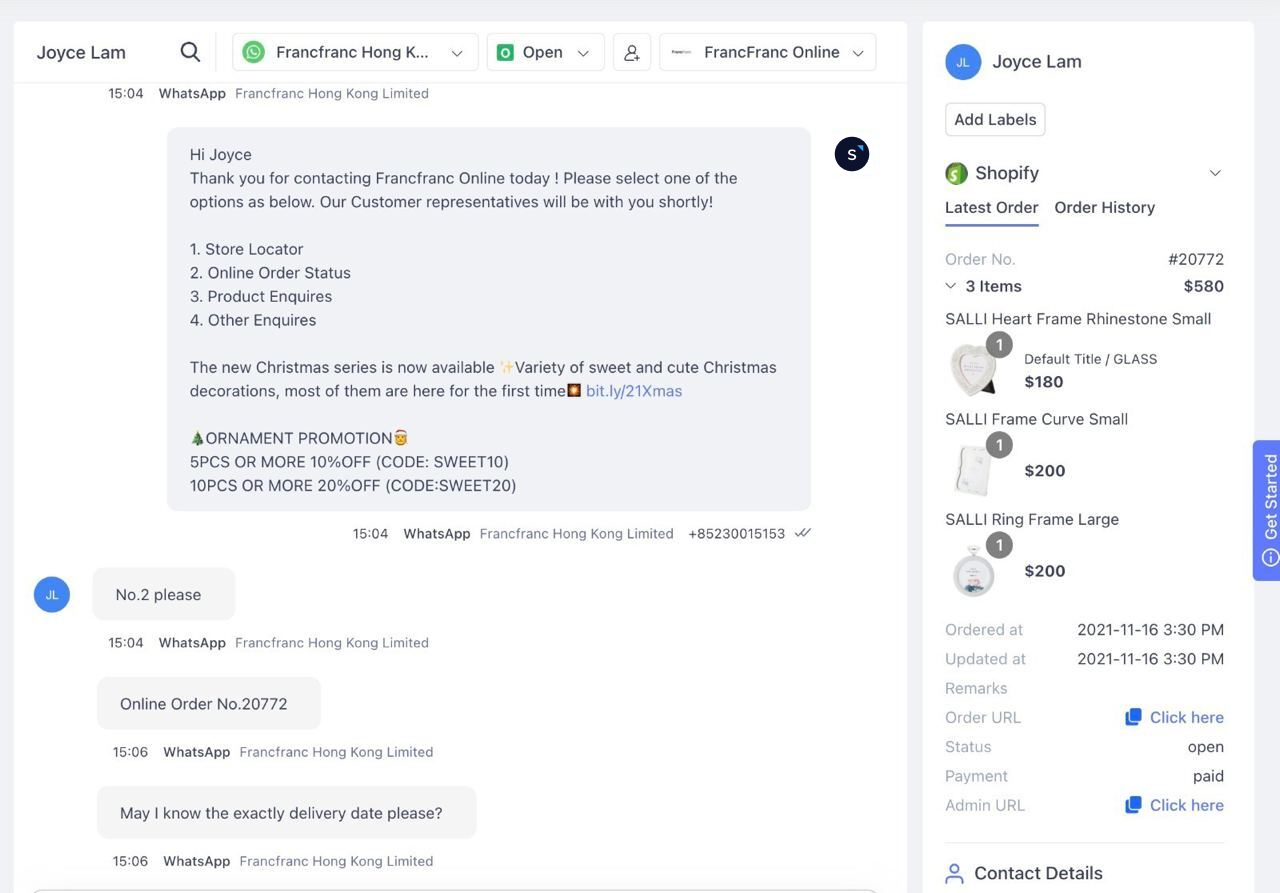Click the copy icon beside Order URL
The width and height of the screenshot is (1280, 893).
pos(1133,717)
